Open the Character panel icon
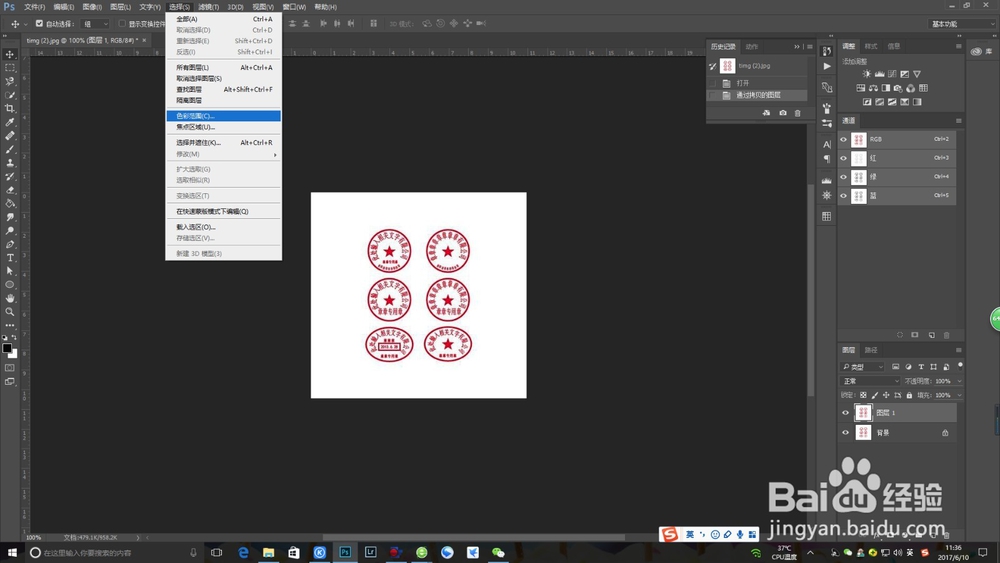The width and height of the screenshot is (1000, 563). tap(827, 144)
